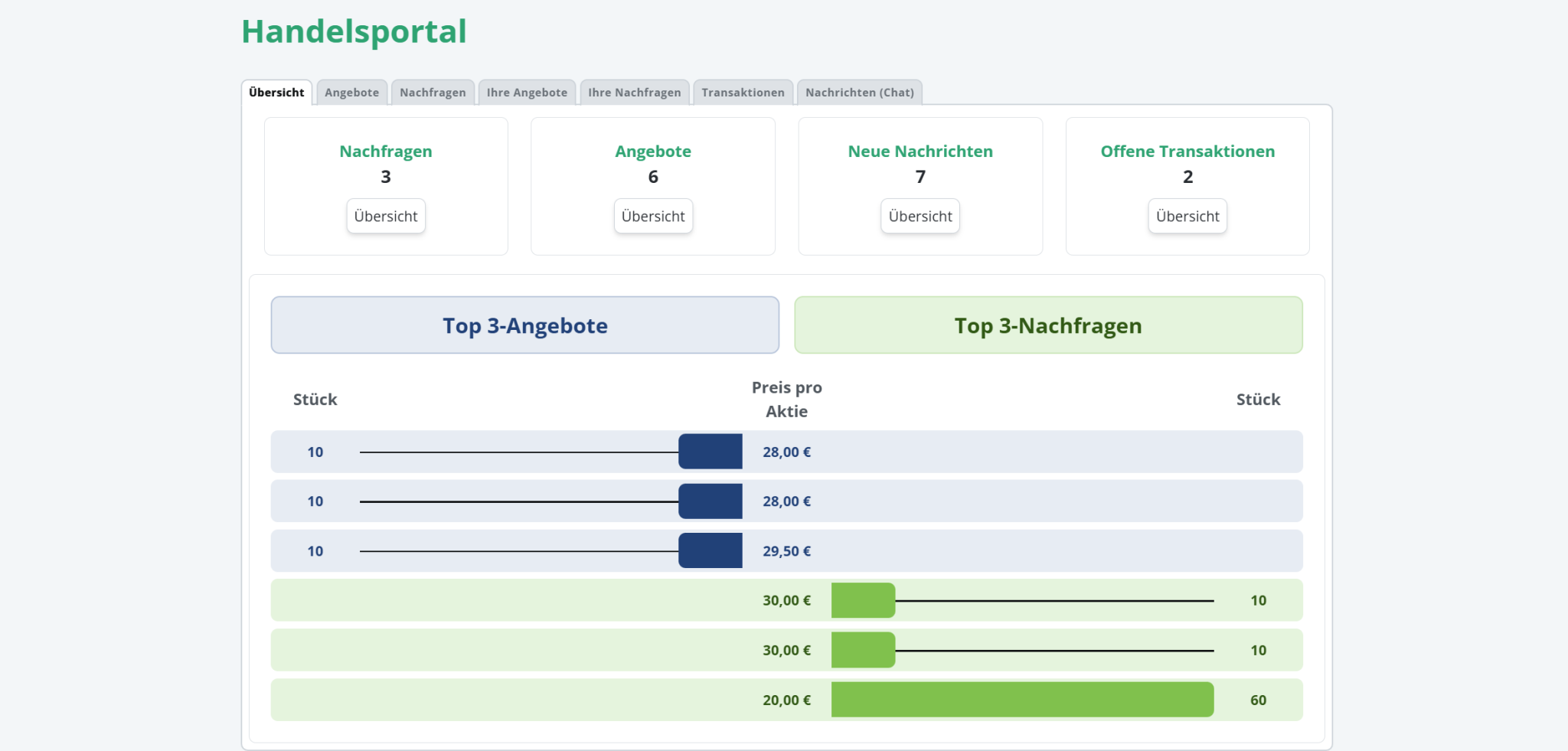Click the Top 3-Angebote header

[525, 325]
